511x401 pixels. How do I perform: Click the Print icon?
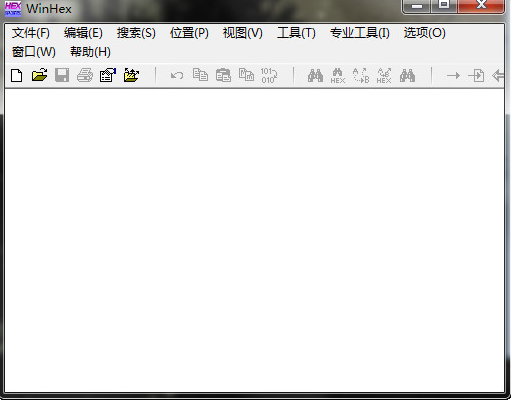coord(85,75)
